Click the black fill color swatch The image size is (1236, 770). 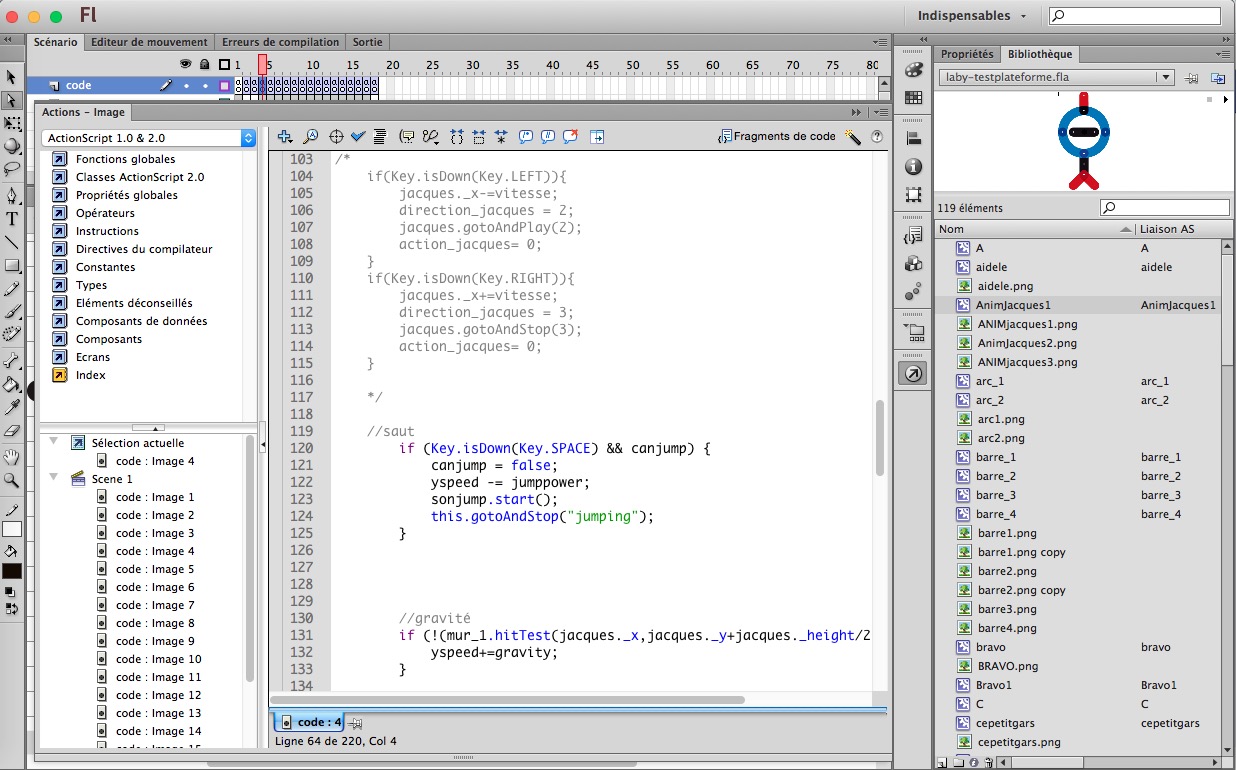12,571
